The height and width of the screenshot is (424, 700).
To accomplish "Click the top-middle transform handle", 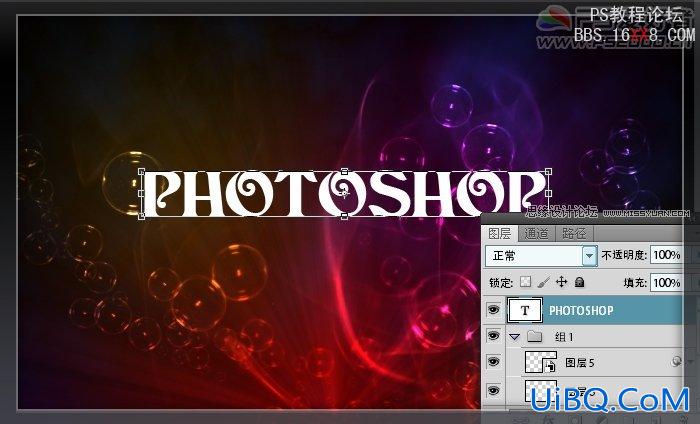I will pos(344,171).
